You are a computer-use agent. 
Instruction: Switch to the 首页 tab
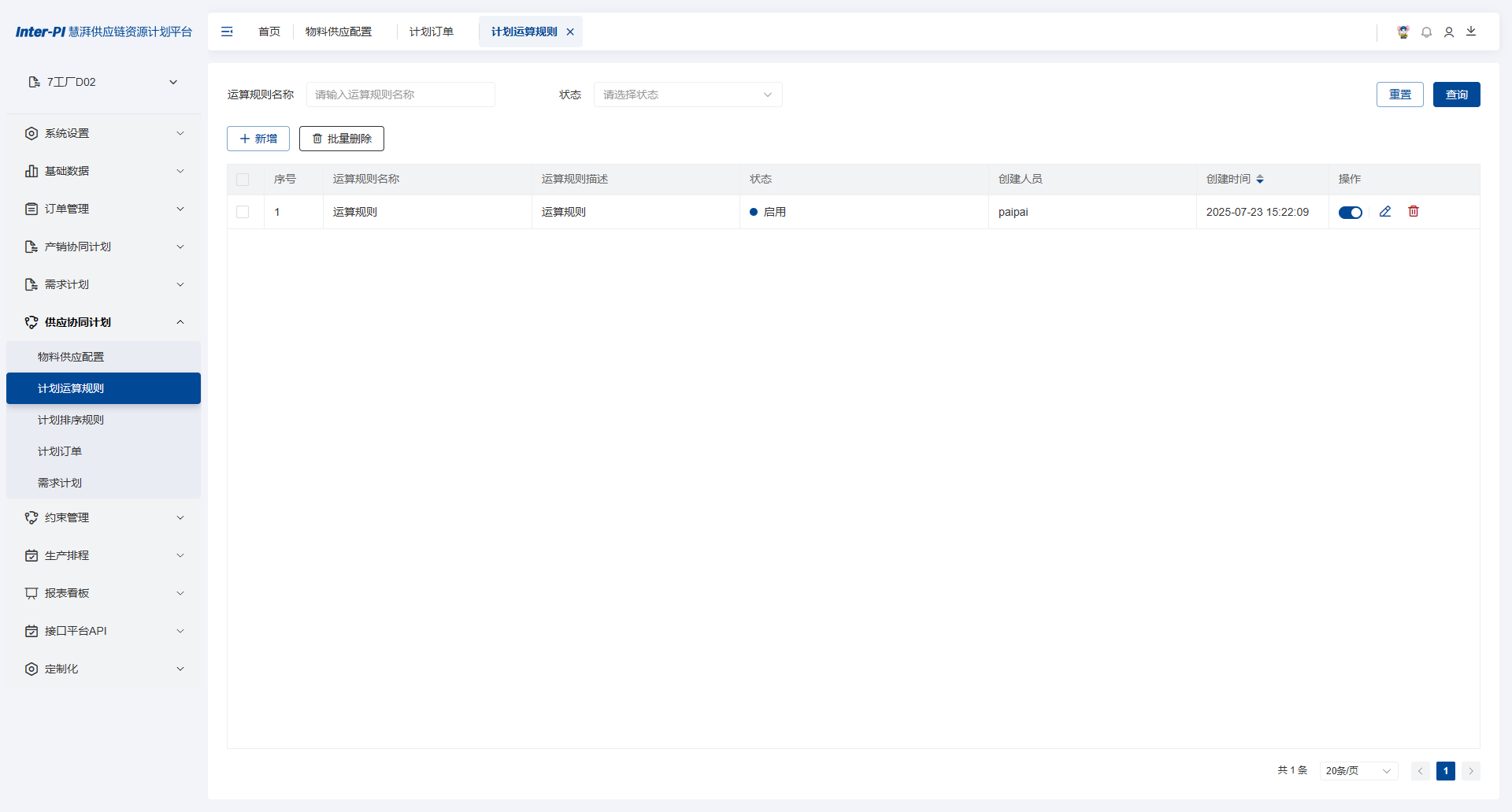tap(269, 32)
